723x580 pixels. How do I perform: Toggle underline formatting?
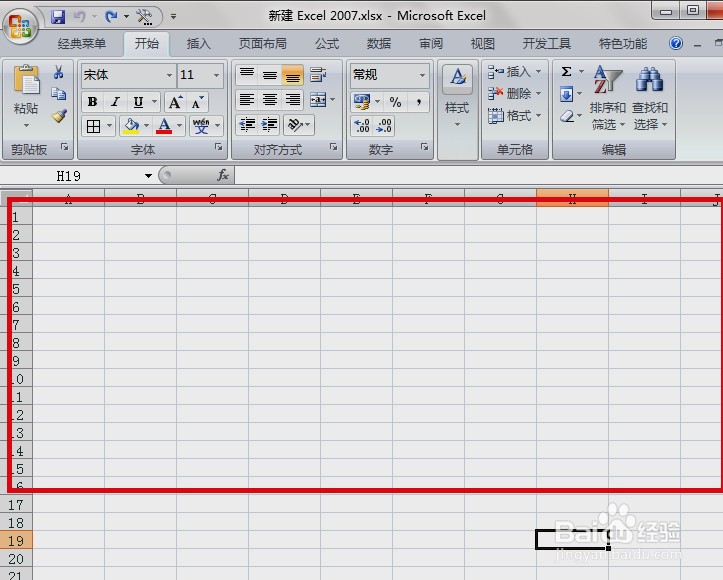tap(138, 102)
